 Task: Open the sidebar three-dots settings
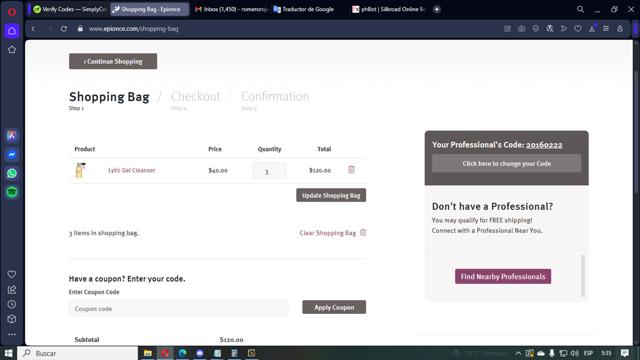[12, 334]
